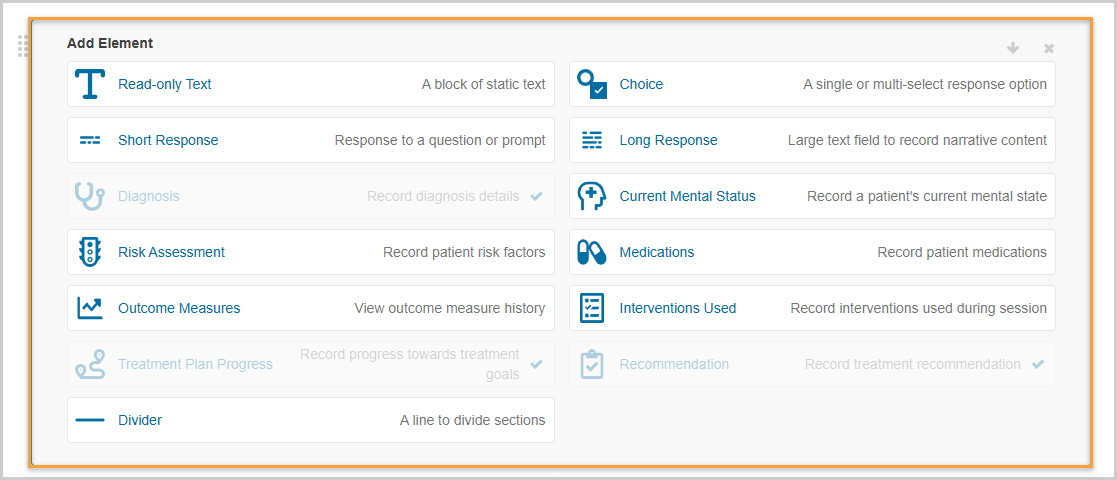Screen dimensions: 1117x480
Task: Add the Medications element
Action: pos(812,252)
